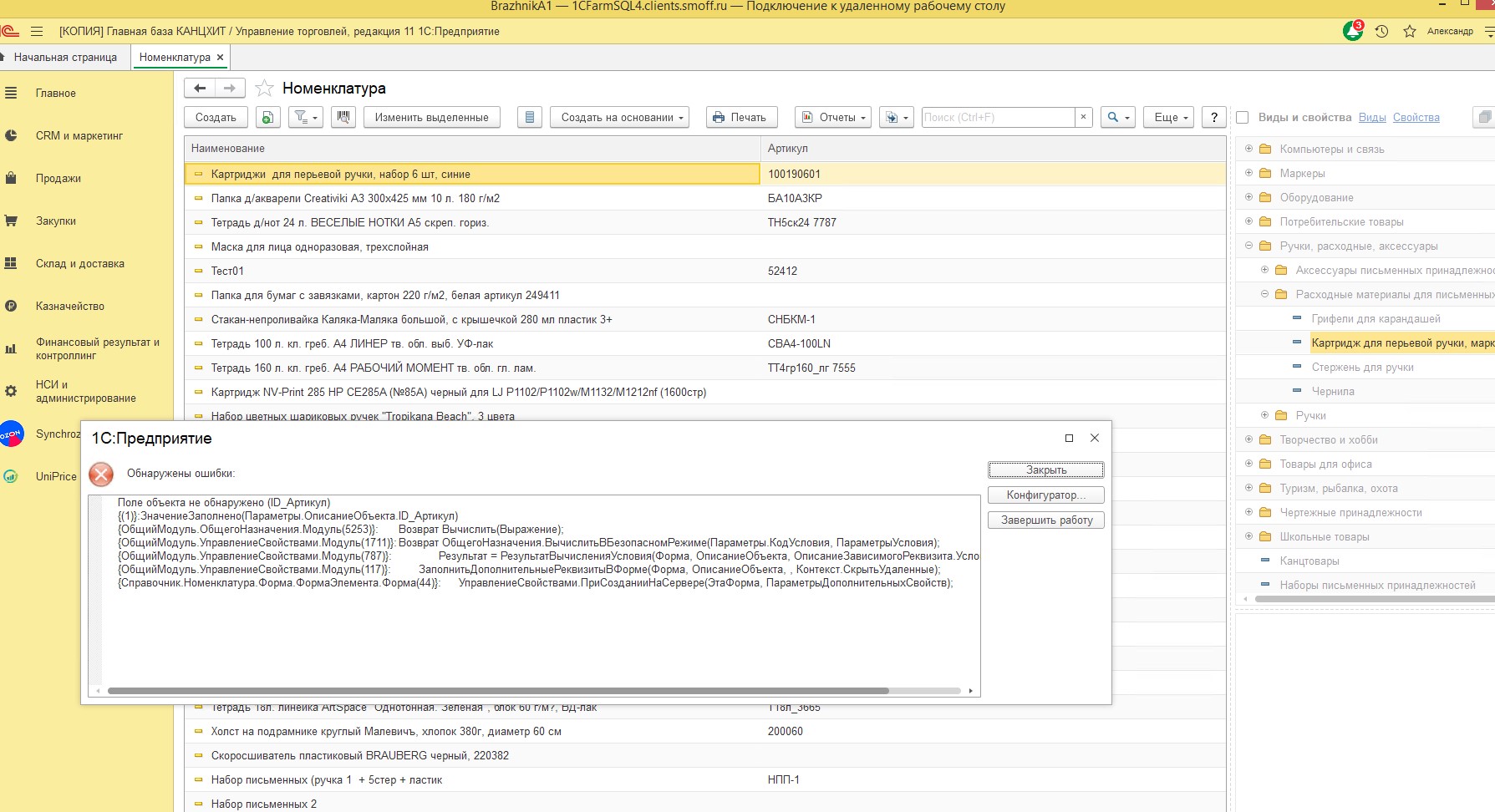Click the barcode search icon

point(343,117)
